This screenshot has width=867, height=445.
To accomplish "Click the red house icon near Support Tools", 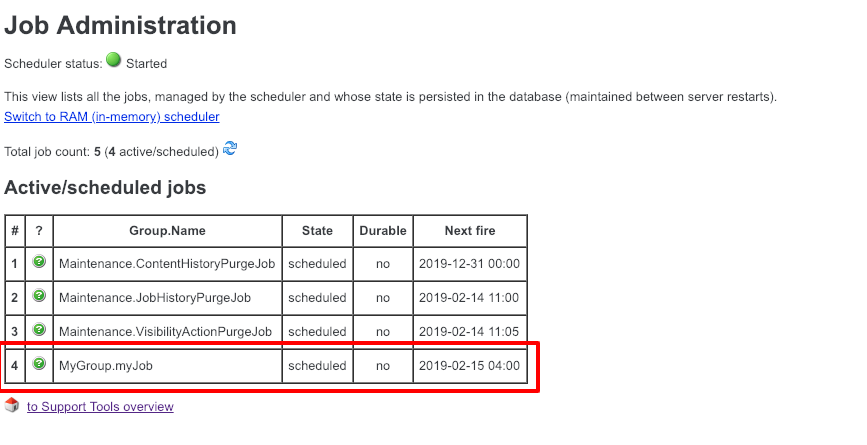I will 12,405.
